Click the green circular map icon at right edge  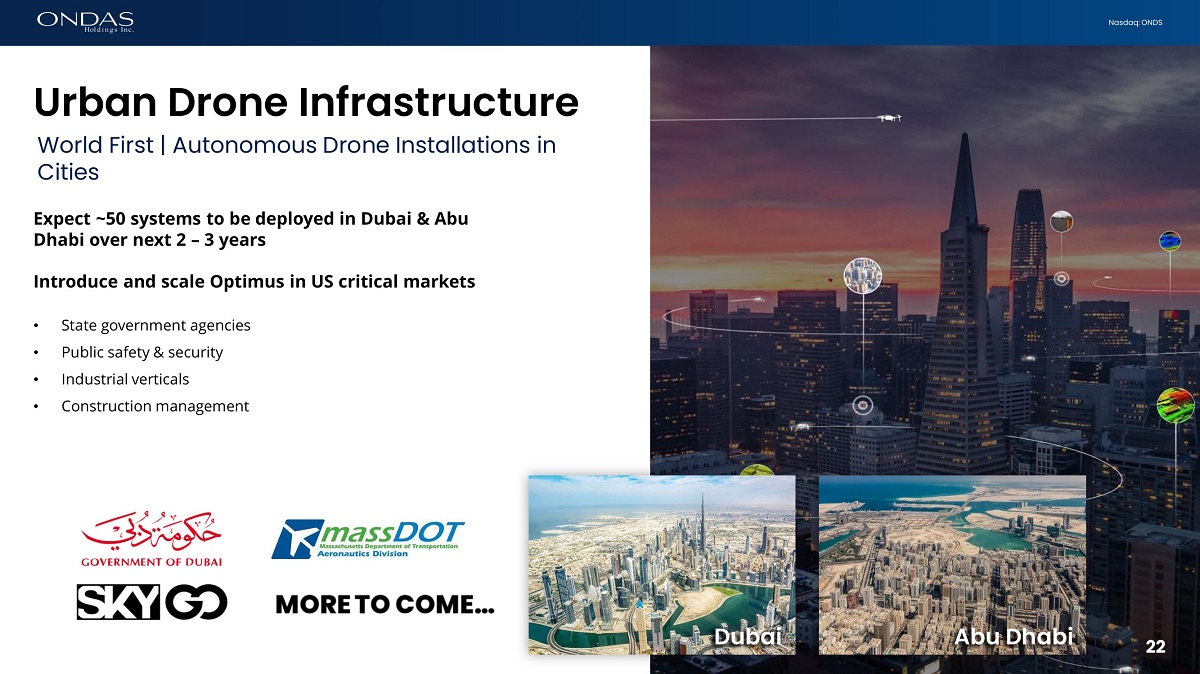point(1175,405)
